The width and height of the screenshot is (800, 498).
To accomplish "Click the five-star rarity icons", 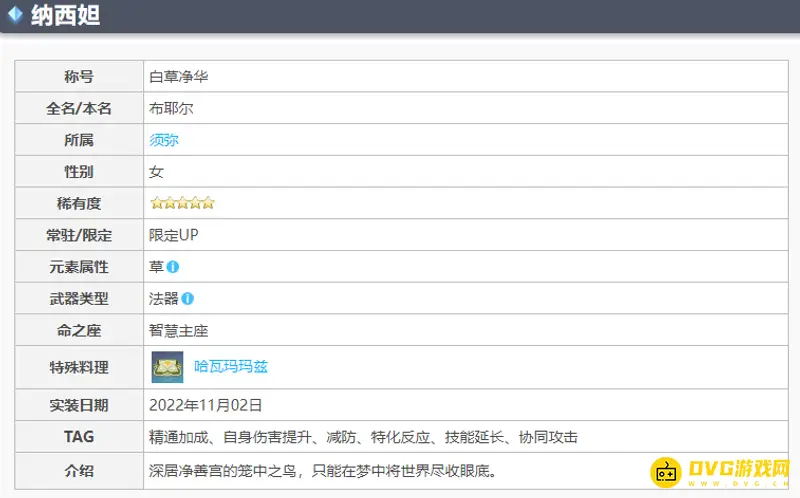I will pos(182,203).
